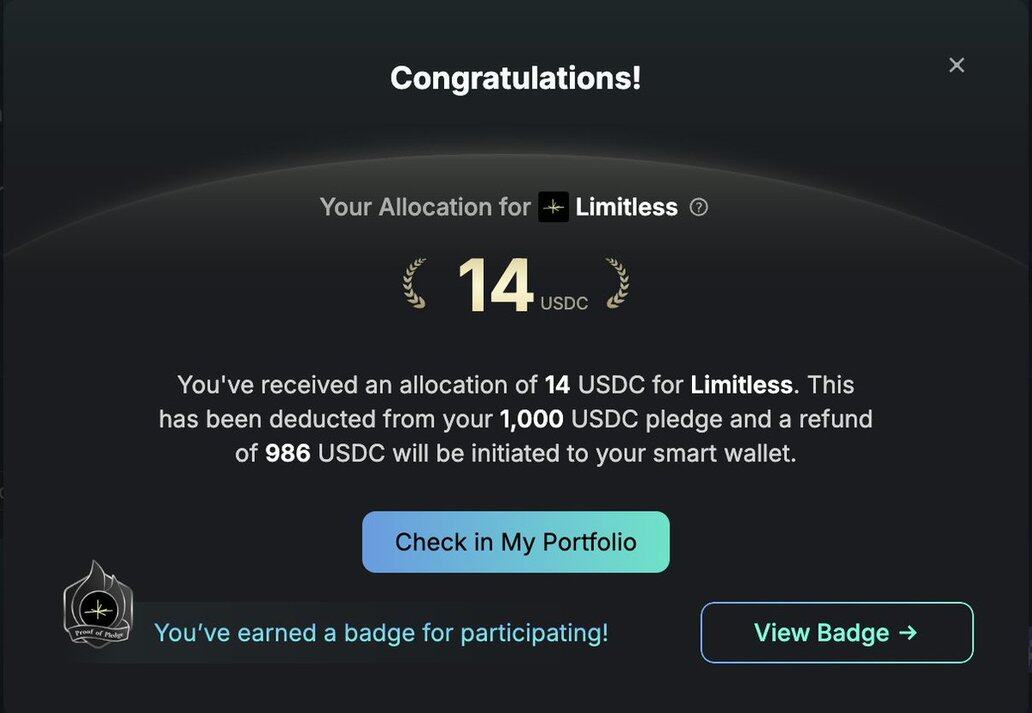This screenshot has width=1032, height=713.
Task: Click the right laurel wreath icon
Action: point(616,284)
